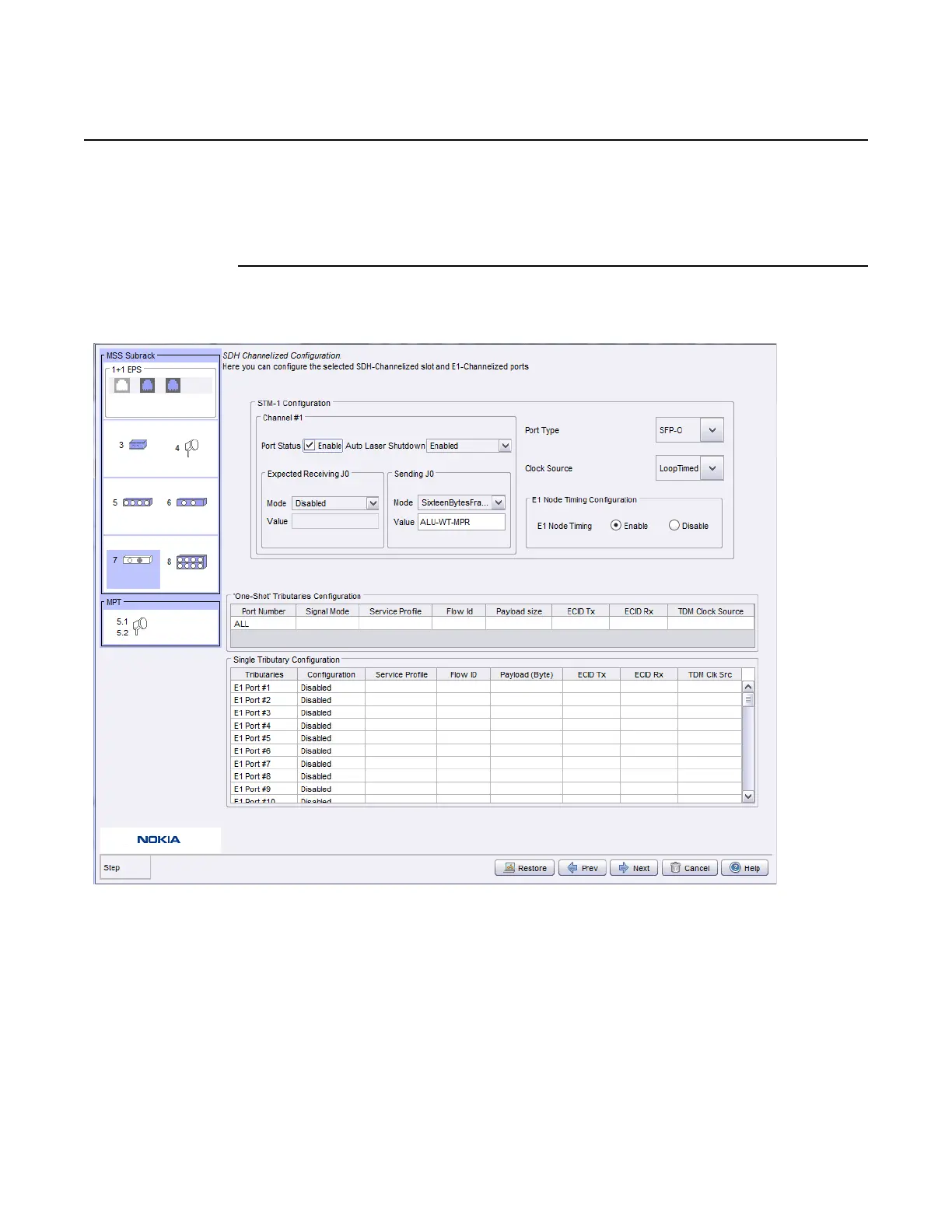The height and width of the screenshot is (1232, 952).
Task: Click the Restore button
Action: pyautogui.click(x=524, y=868)
